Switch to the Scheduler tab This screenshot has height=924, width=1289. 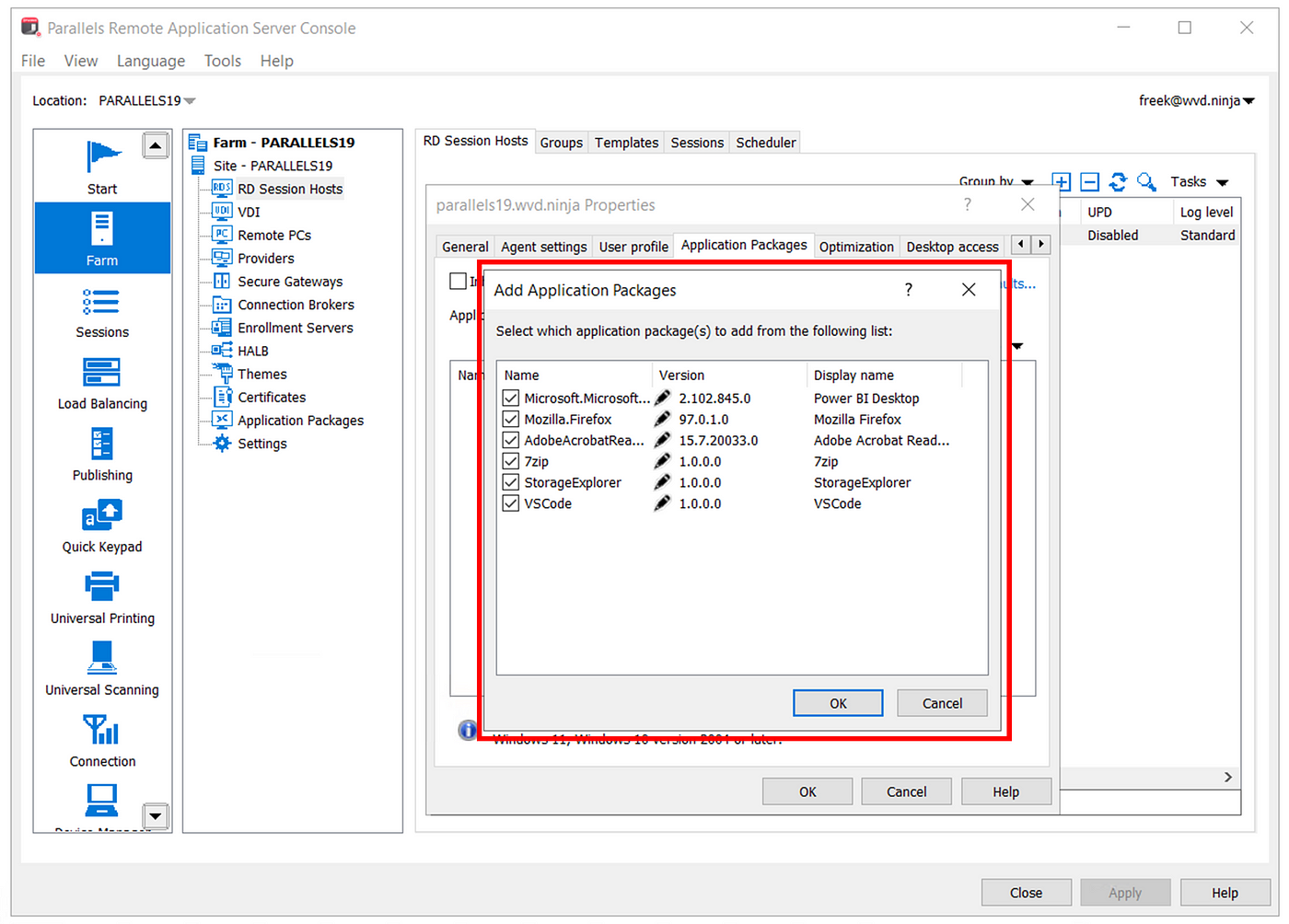(766, 143)
